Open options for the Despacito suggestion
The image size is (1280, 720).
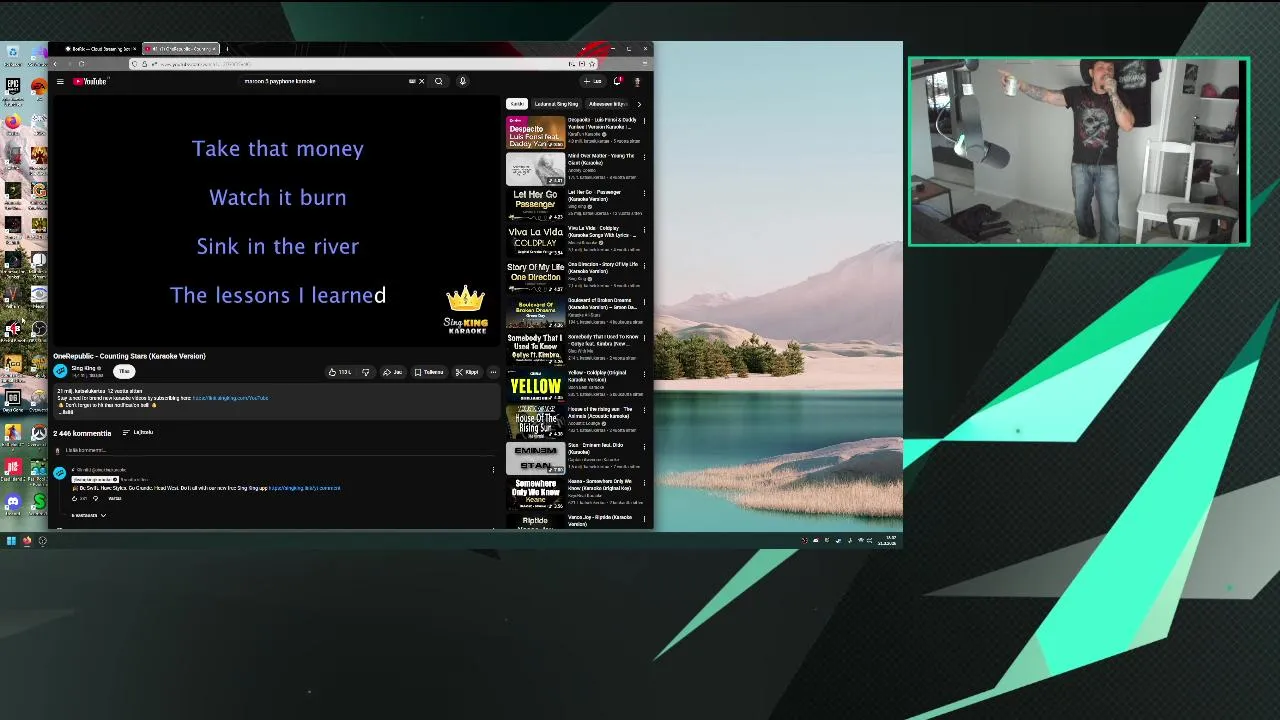pyautogui.click(x=644, y=121)
